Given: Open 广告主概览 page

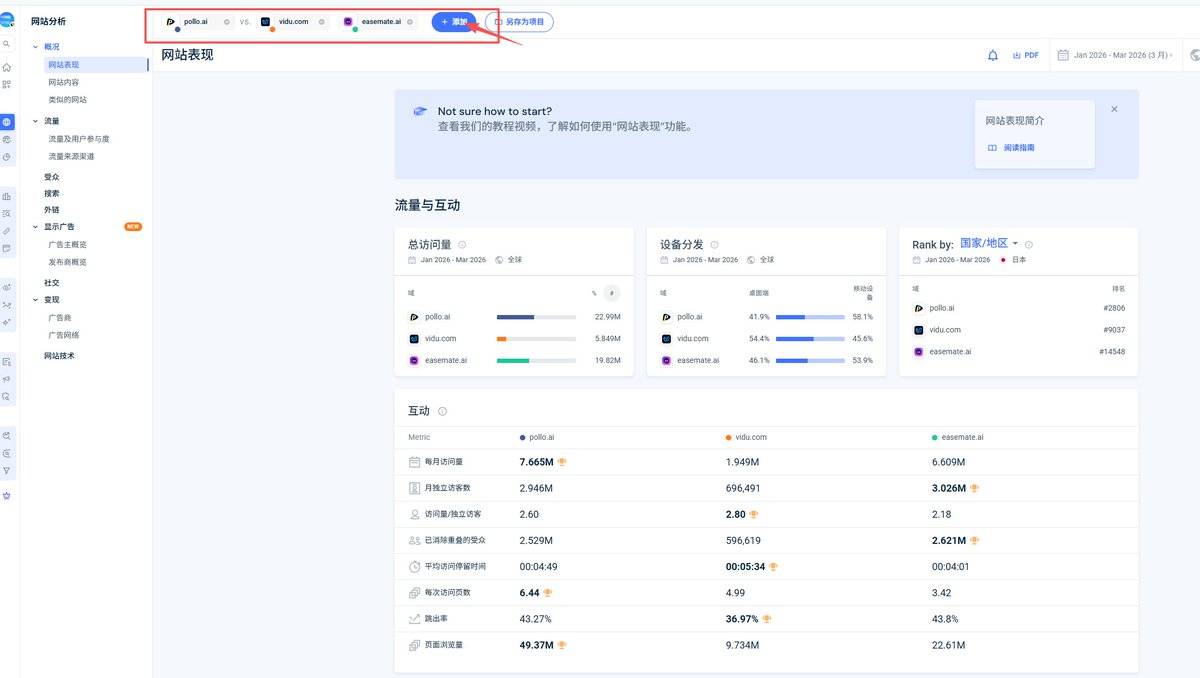Looking at the screenshot, I should 68,244.
